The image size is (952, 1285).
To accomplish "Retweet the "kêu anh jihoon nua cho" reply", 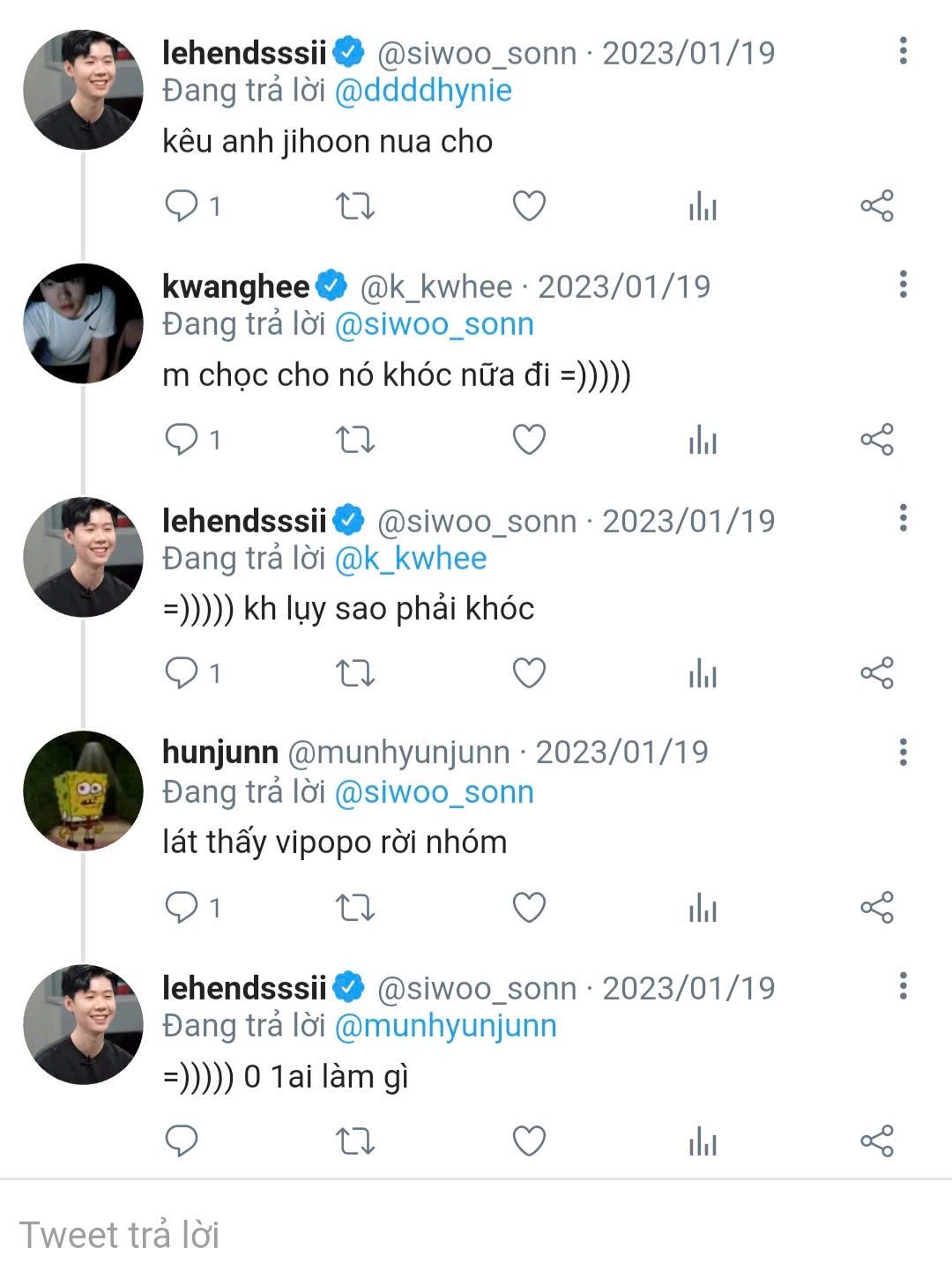I will pyautogui.click(x=355, y=206).
